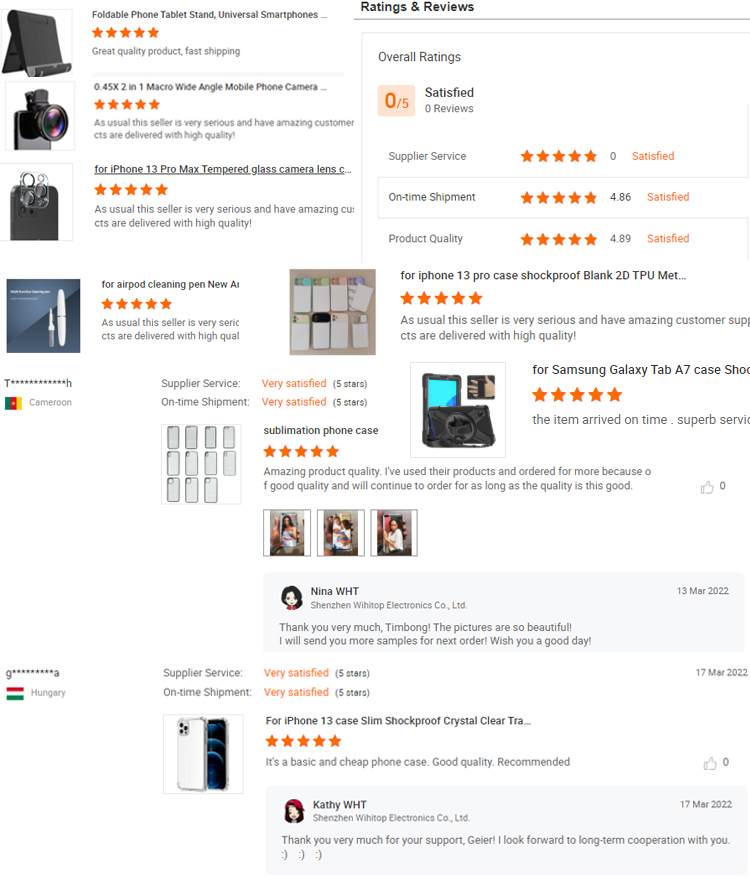Select the Ratings & Reviews tab heading

pyautogui.click(x=417, y=7)
